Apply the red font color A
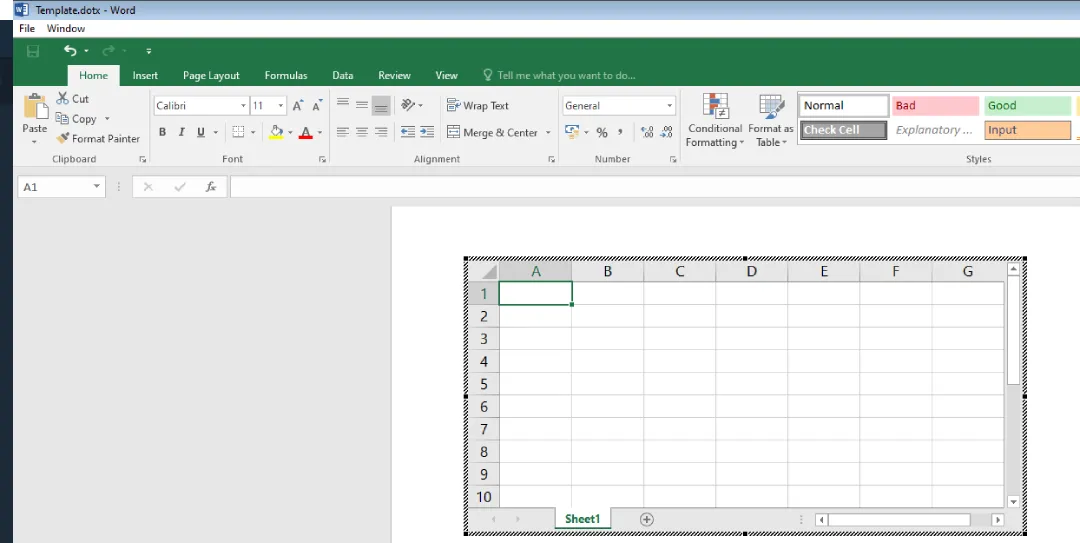Viewport: 1080px width, 543px height. [306, 132]
